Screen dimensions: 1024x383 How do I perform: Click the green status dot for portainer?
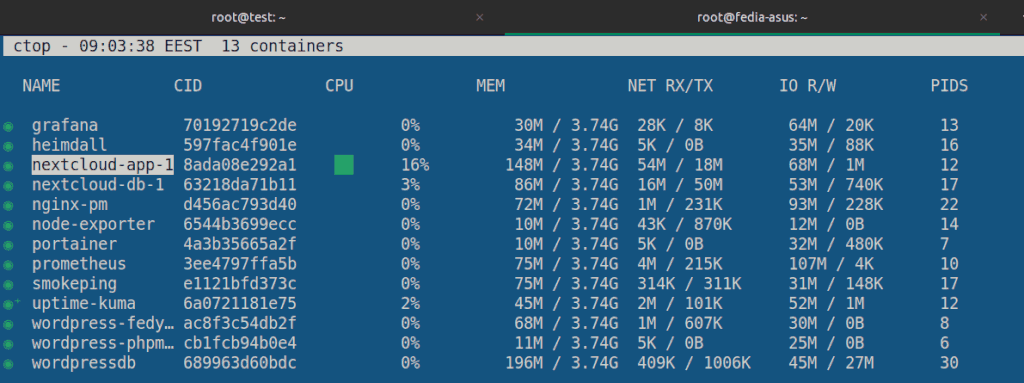pos(8,245)
